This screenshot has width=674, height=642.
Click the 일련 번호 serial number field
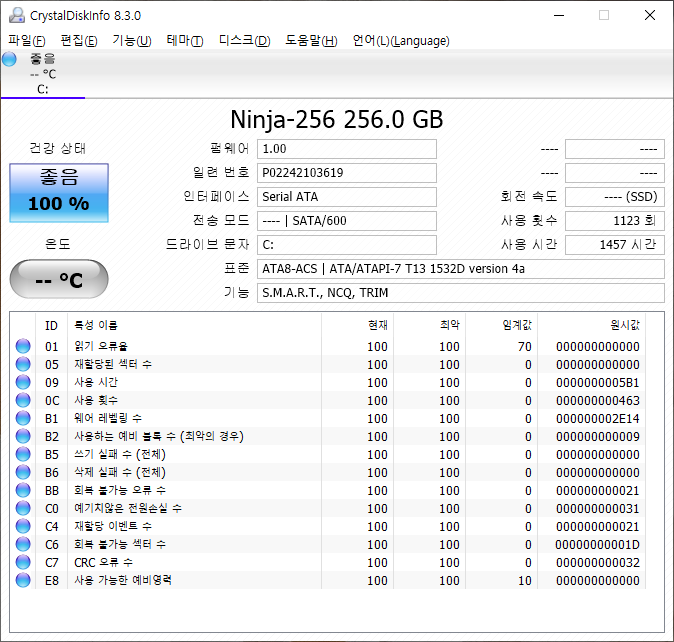pos(346,172)
